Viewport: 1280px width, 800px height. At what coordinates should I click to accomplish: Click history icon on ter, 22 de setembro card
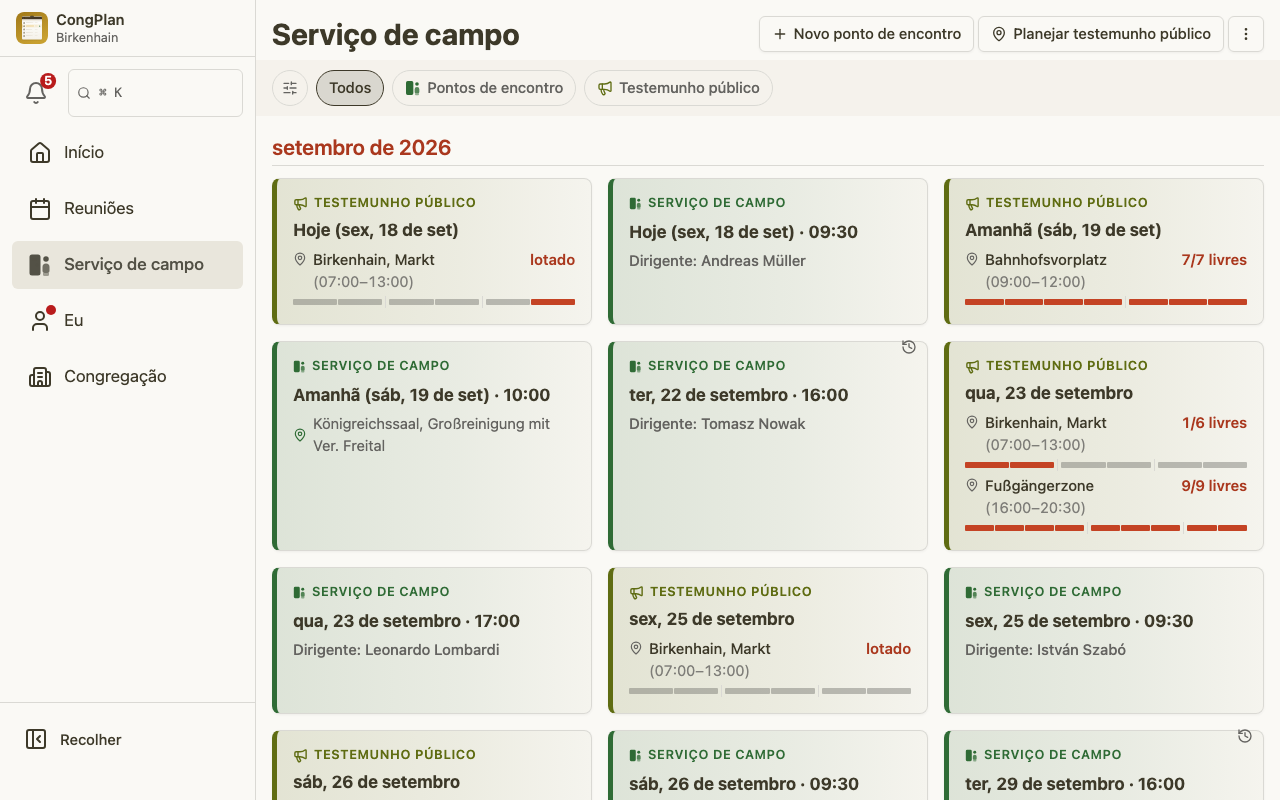tap(909, 347)
